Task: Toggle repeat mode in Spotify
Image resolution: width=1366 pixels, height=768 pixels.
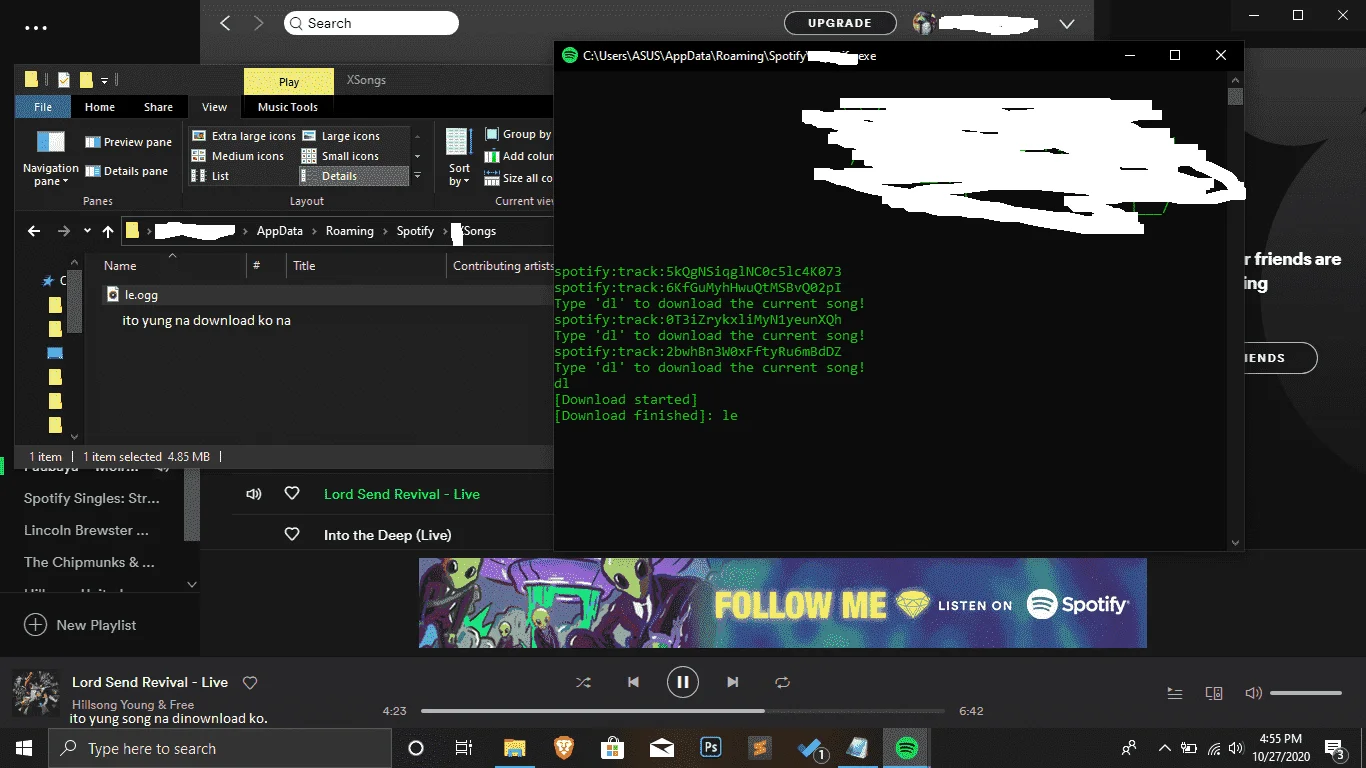Action: coord(782,682)
